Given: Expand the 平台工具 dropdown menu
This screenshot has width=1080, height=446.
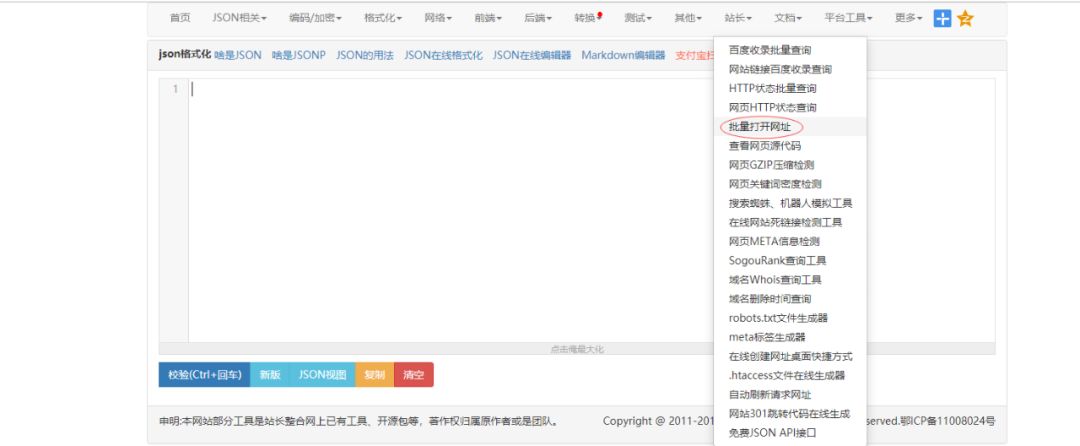Looking at the screenshot, I should tap(849, 19).
